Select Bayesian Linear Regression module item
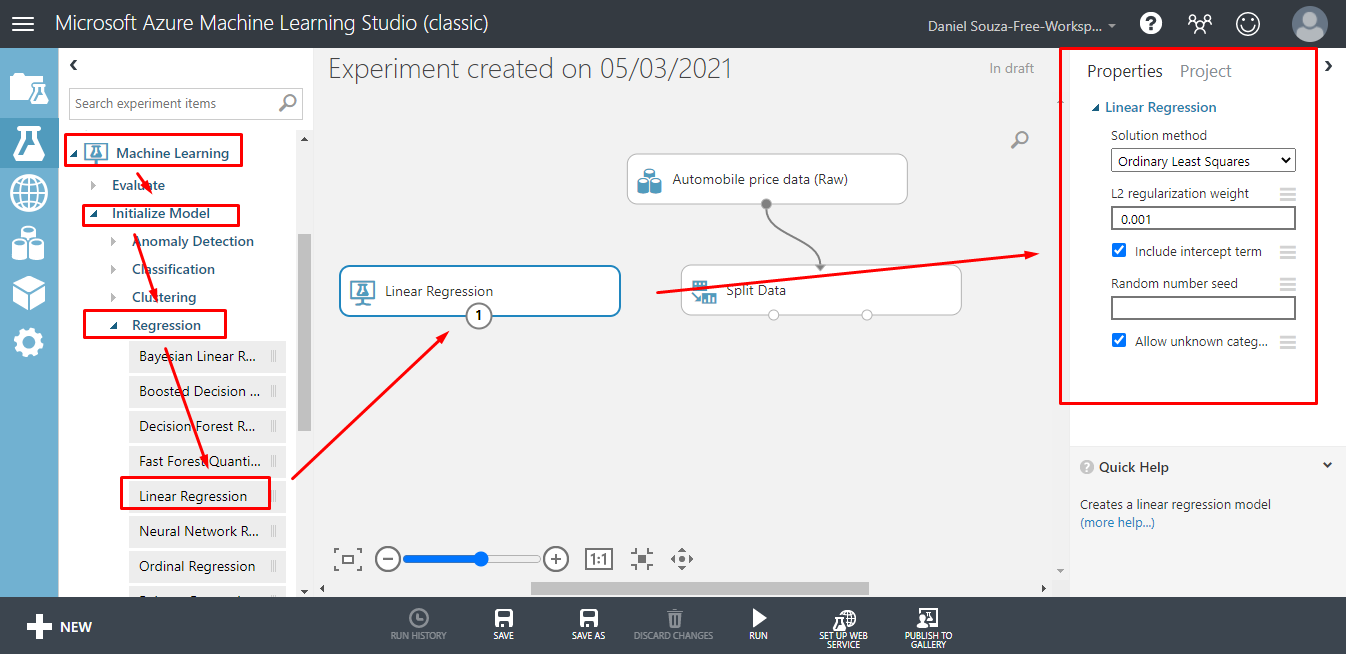Screen dimensions: 1346x654 [207, 356]
